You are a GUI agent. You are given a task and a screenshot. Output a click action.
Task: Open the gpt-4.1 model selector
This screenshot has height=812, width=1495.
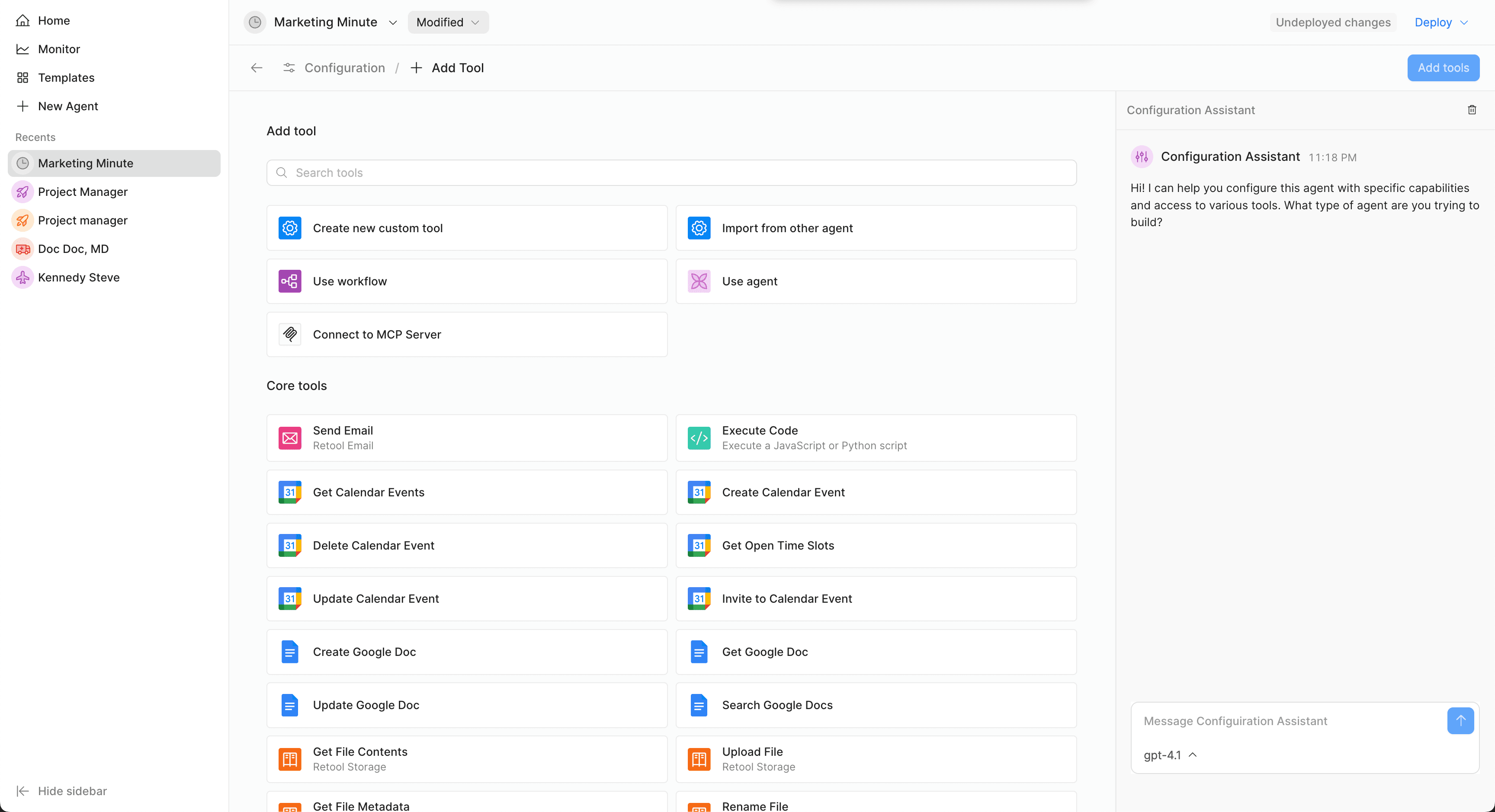[x=1169, y=754]
